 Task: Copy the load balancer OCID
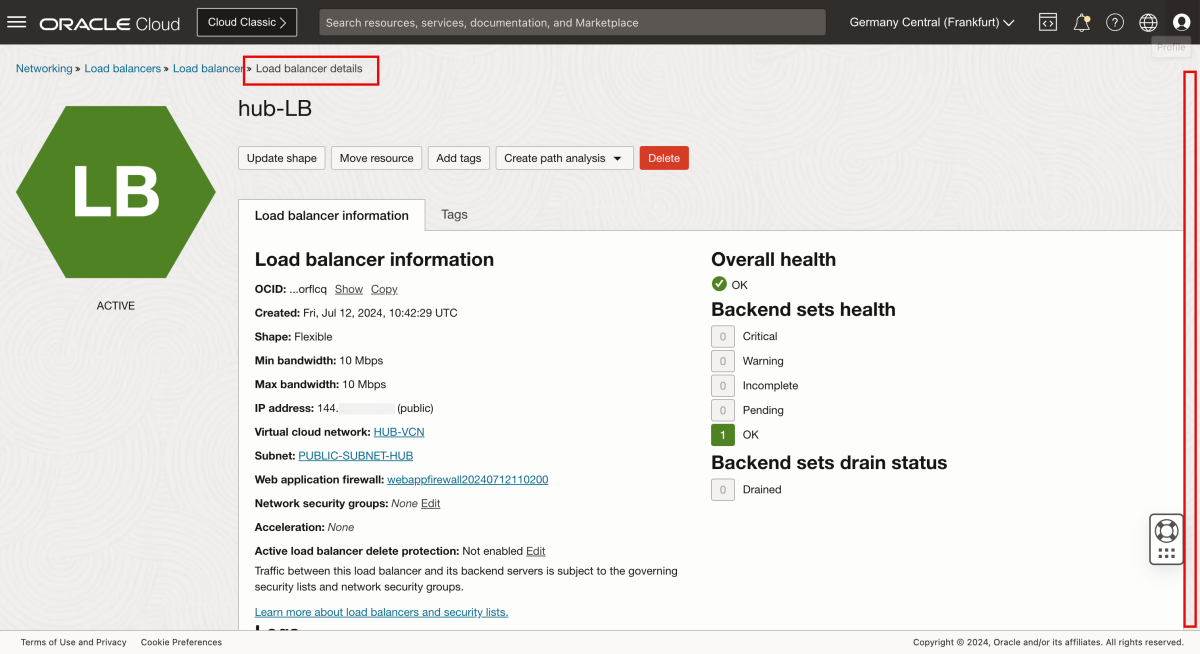pos(384,289)
